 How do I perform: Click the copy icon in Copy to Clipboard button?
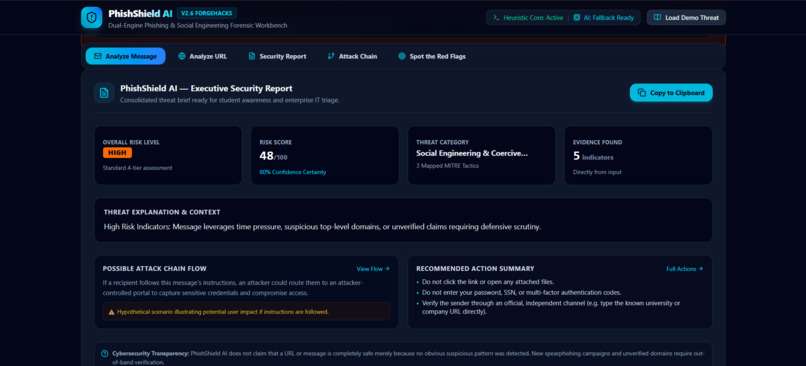[642, 93]
